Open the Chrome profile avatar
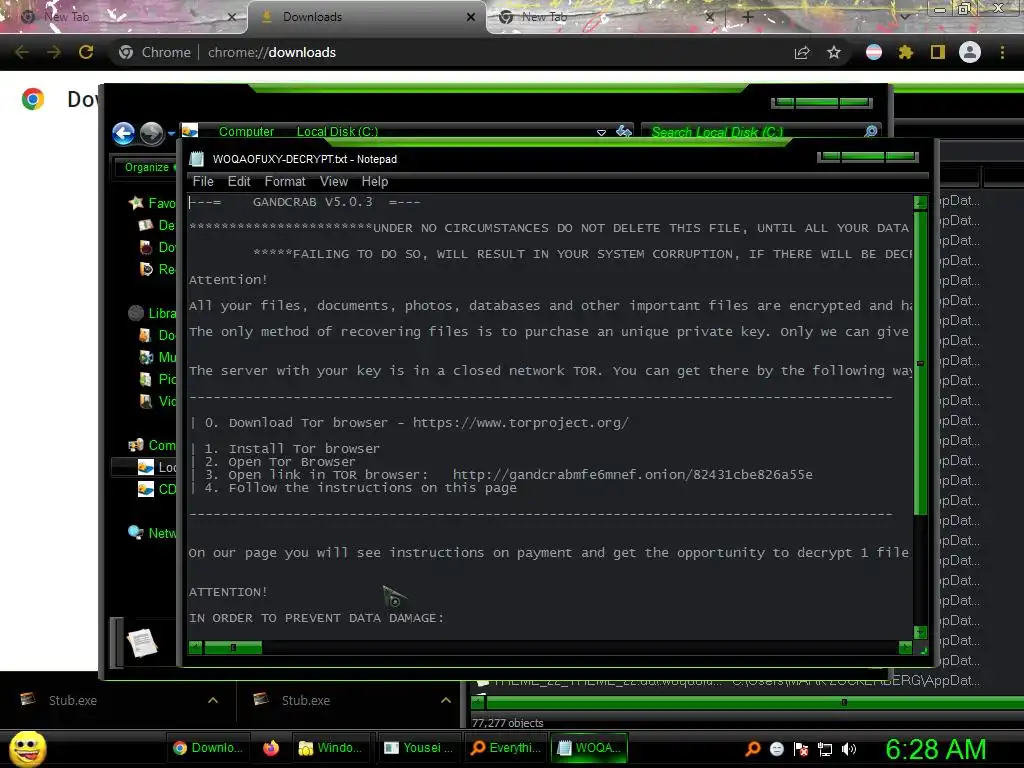Viewport: 1024px width, 768px height. (x=970, y=52)
